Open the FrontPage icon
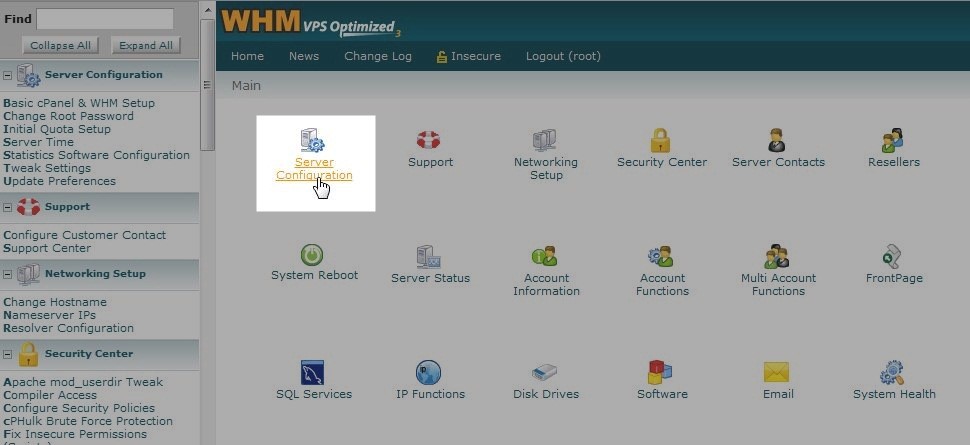 click(x=892, y=256)
